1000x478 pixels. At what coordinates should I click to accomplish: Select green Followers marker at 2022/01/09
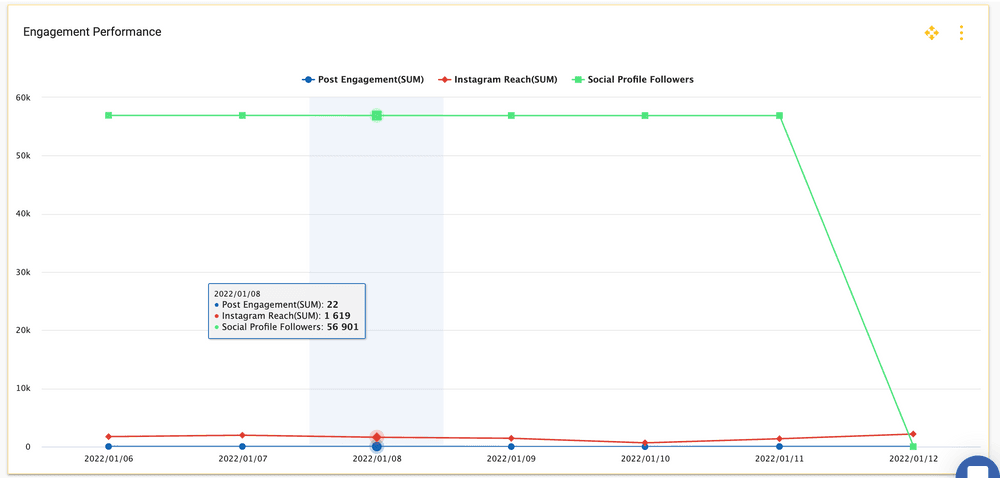(x=511, y=116)
